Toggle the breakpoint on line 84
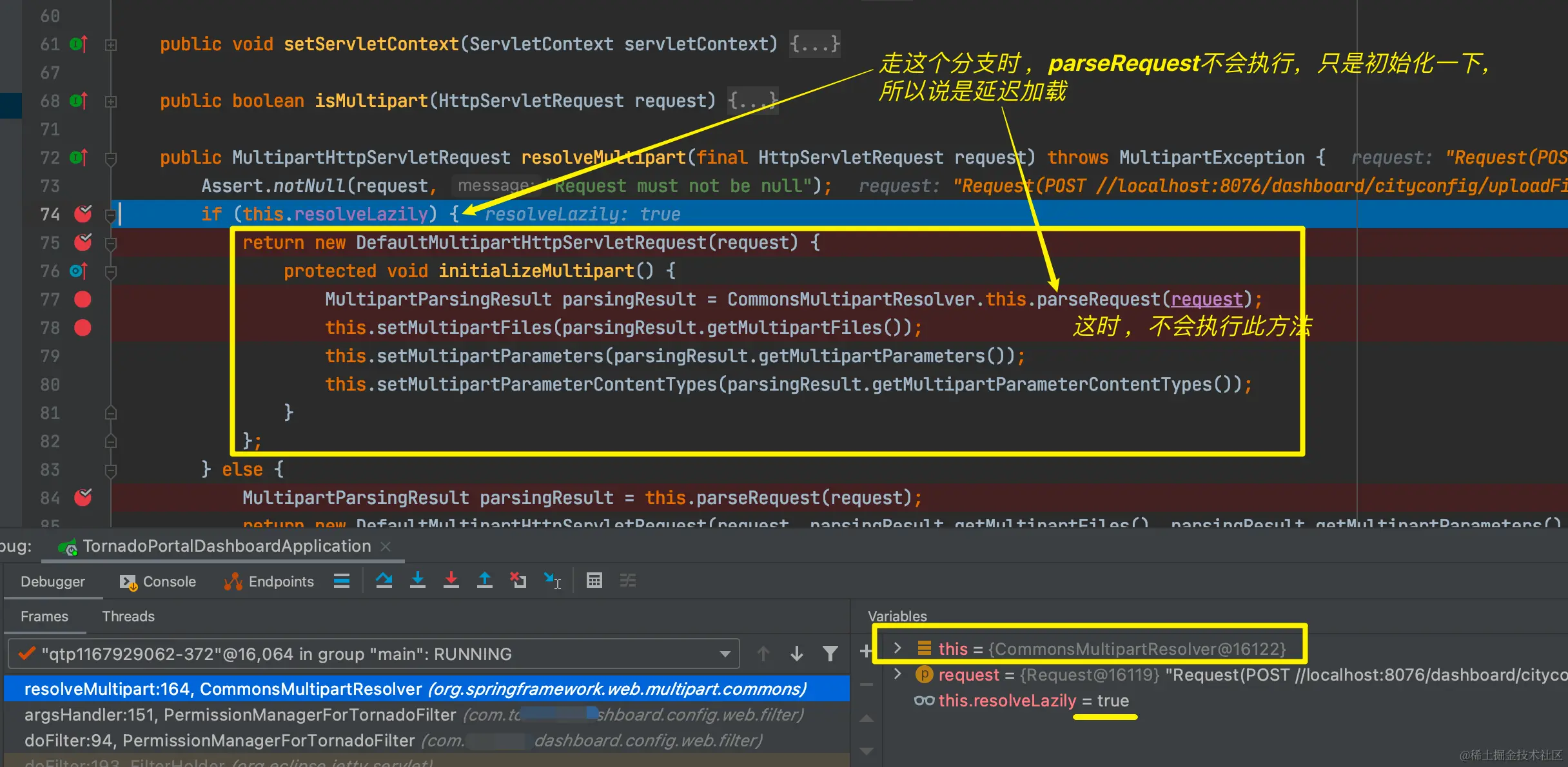This screenshot has height=767, width=1568. [x=83, y=498]
